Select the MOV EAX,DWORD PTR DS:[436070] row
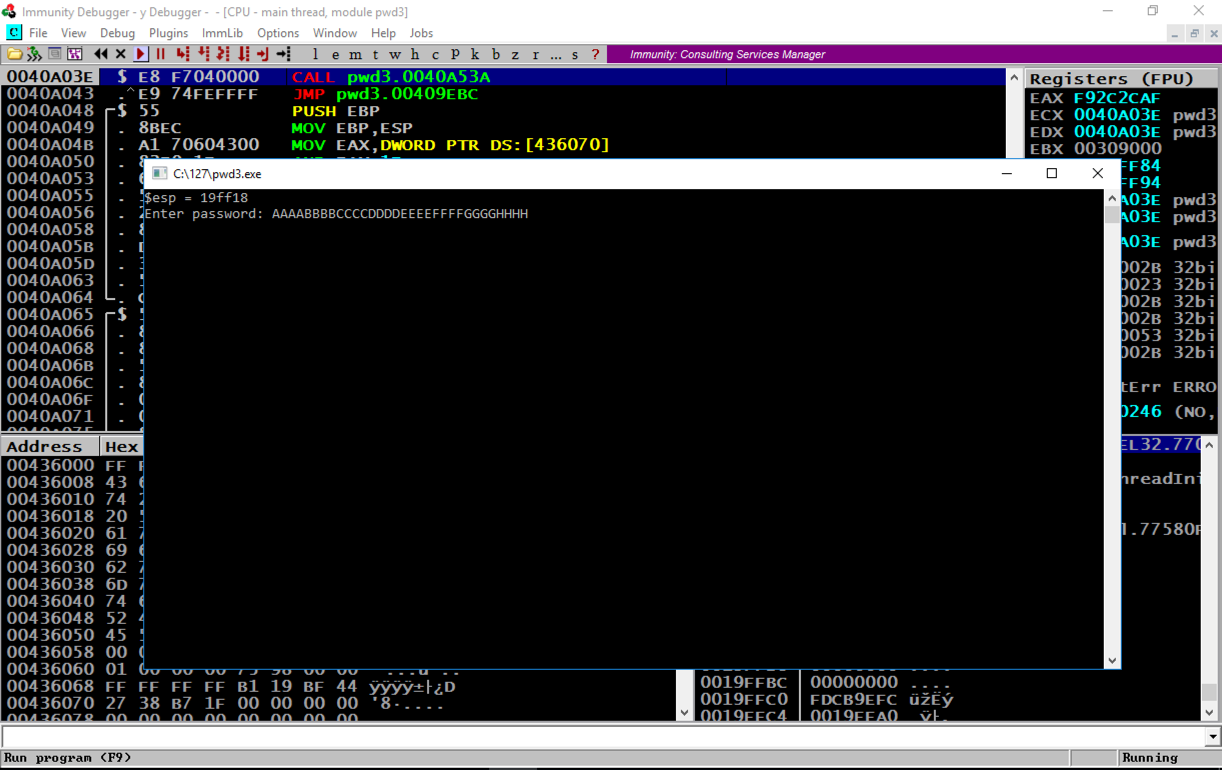This screenshot has height=770, width=1222. pyautogui.click(x=503, y=145)
